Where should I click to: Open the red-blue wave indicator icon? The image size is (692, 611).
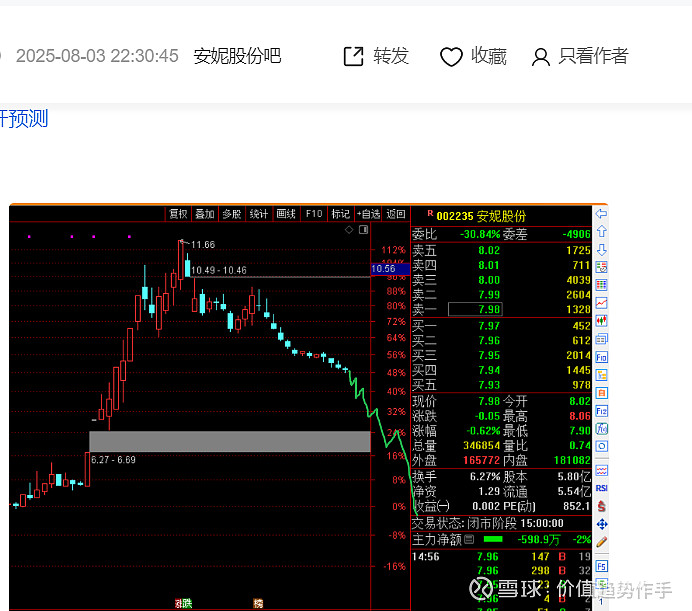coord(601,471)
